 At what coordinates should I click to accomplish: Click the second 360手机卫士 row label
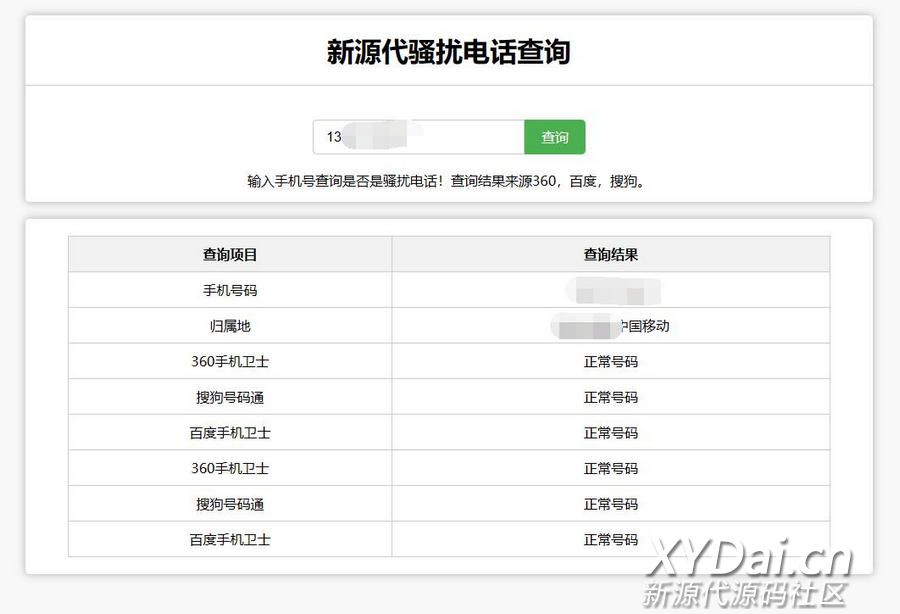pyautogui.click(x=230, y=468)
